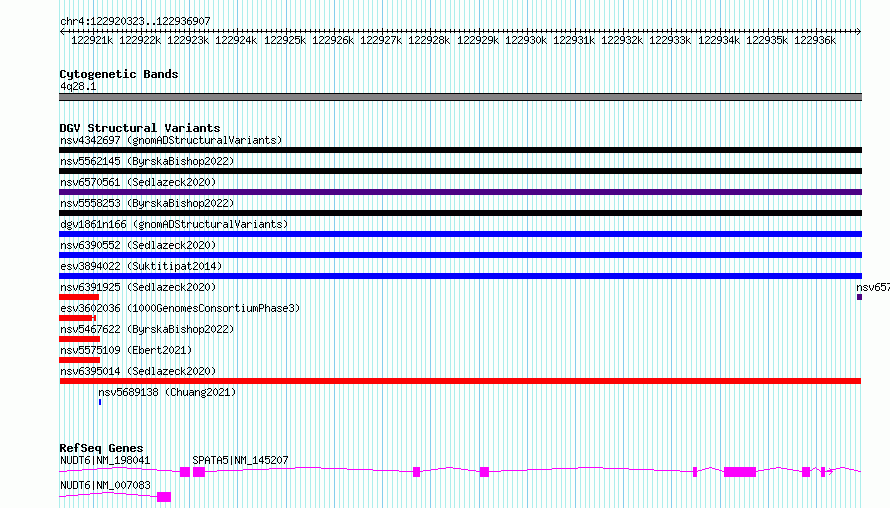The image size is (890, 508).
Task: Select the long red bar of nsv6395014
Action: [x=460, y=381]
